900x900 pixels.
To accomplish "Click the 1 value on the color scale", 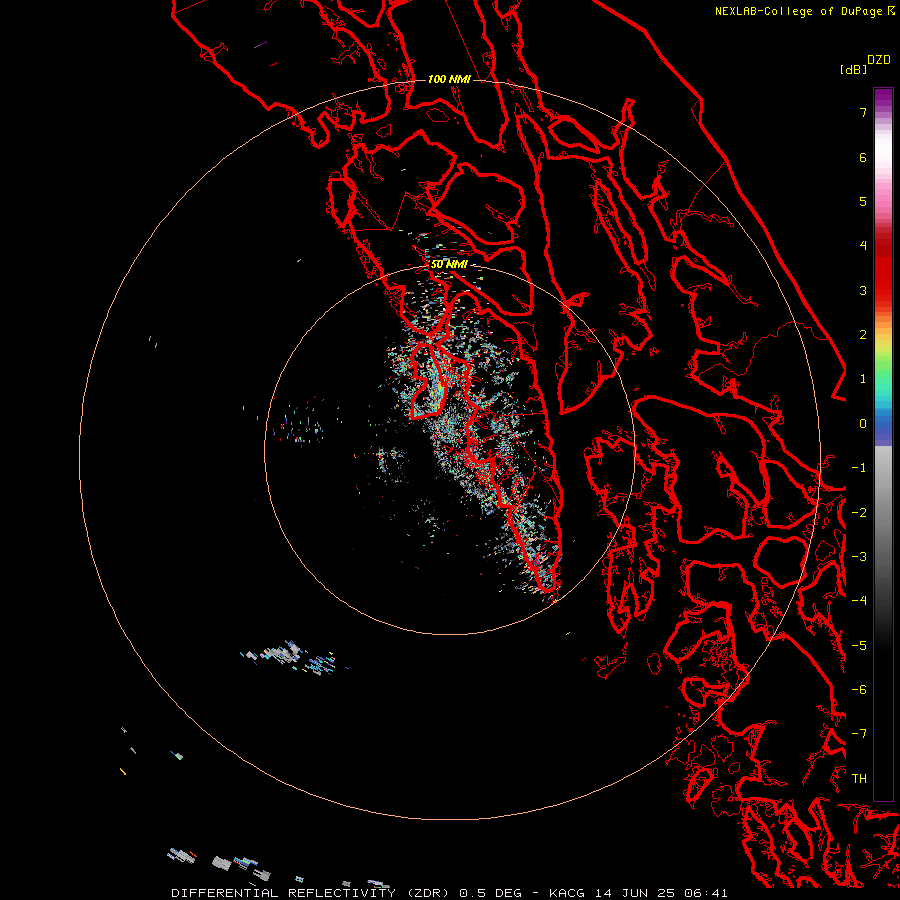I will point(863,379).
